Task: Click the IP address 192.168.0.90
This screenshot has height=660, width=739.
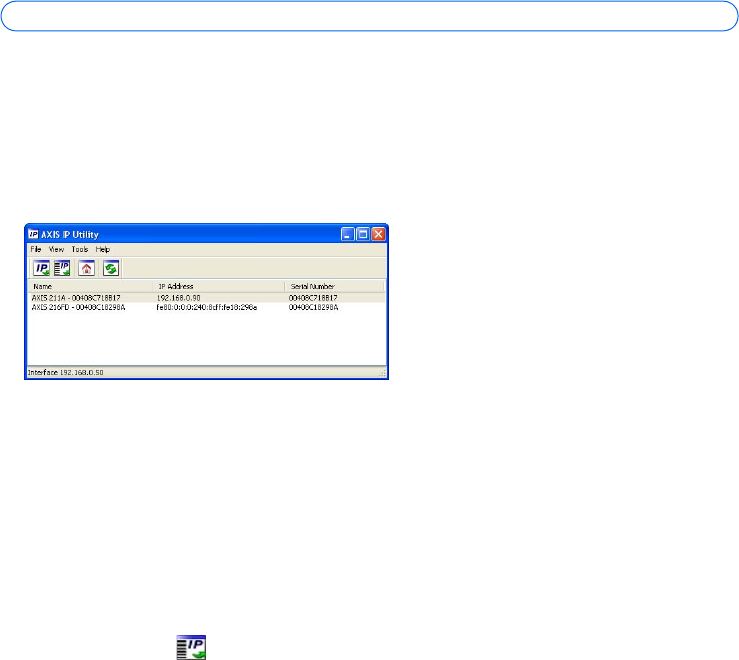Action: (x=179, y=298)
